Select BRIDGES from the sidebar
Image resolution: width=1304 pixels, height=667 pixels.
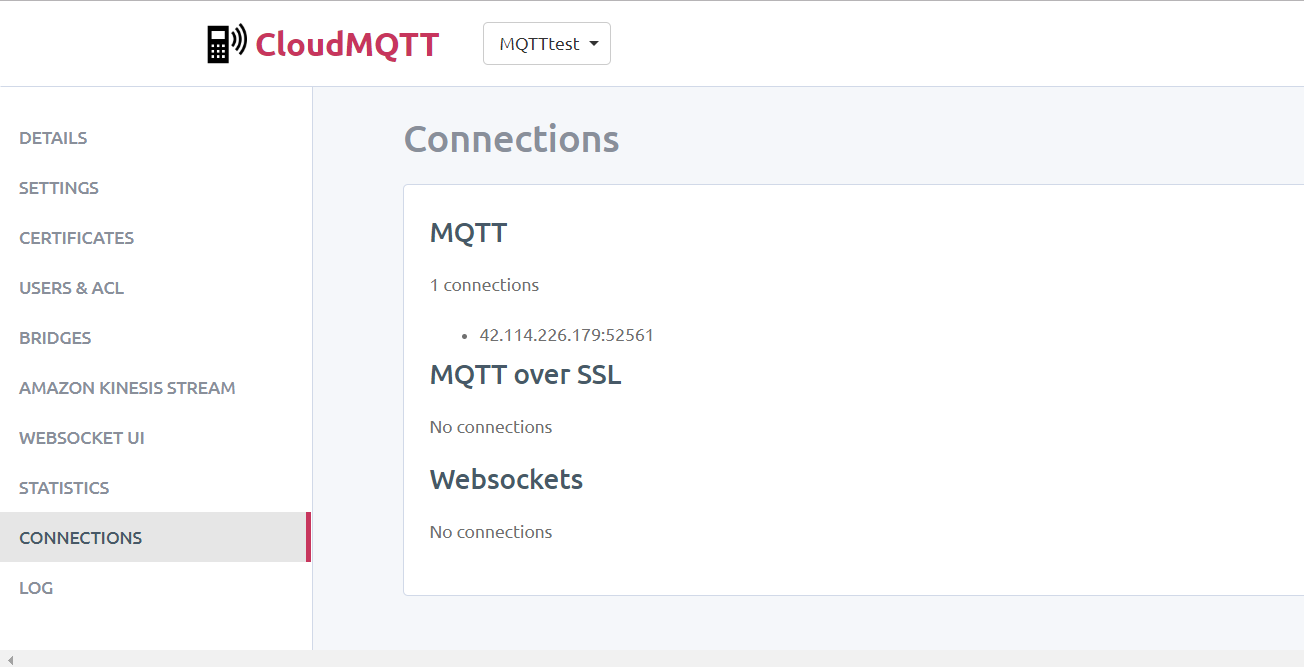pos(55,337)
